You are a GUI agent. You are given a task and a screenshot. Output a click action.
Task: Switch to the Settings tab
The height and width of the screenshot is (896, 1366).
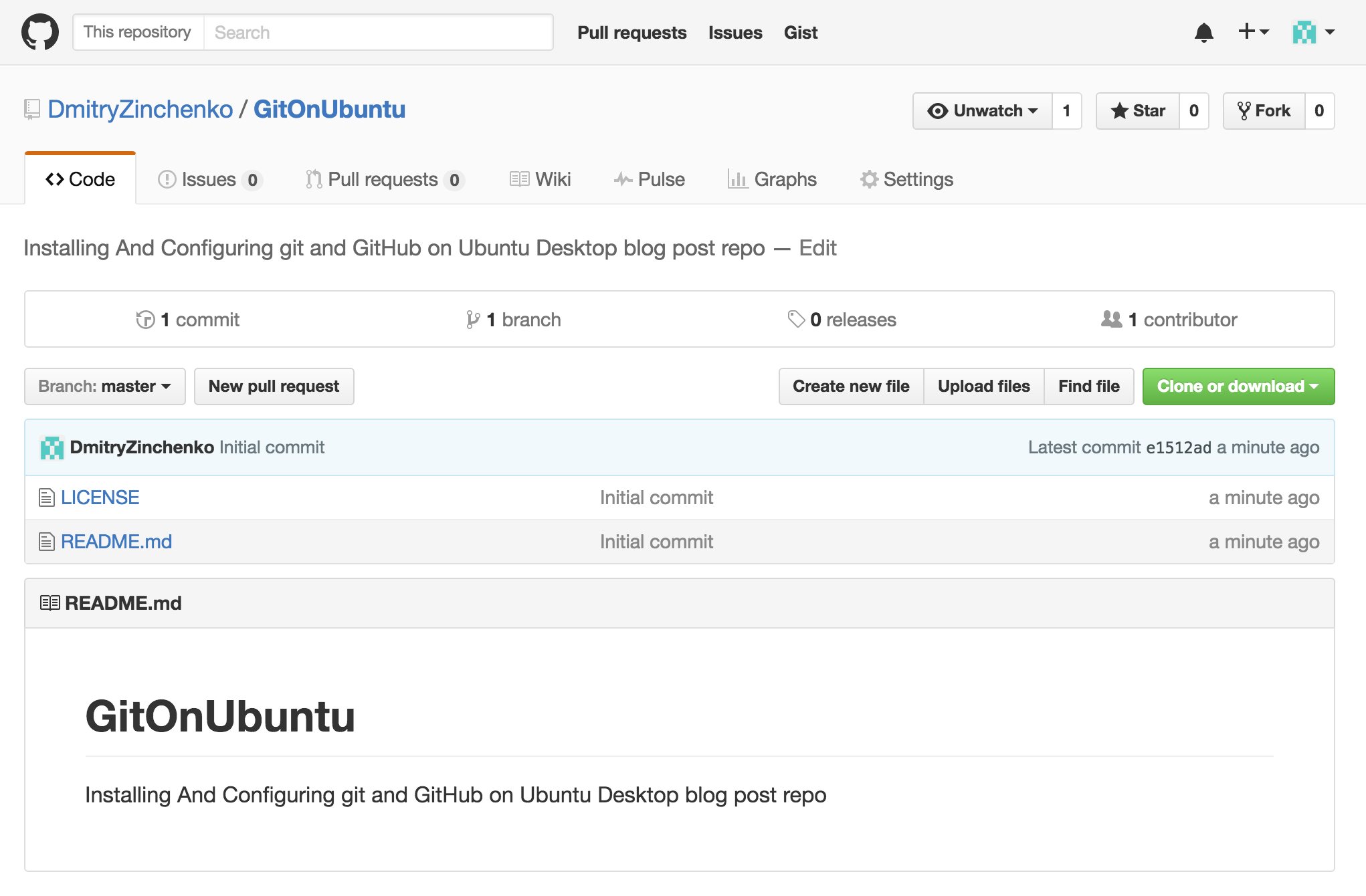click(x=906, y=179)
